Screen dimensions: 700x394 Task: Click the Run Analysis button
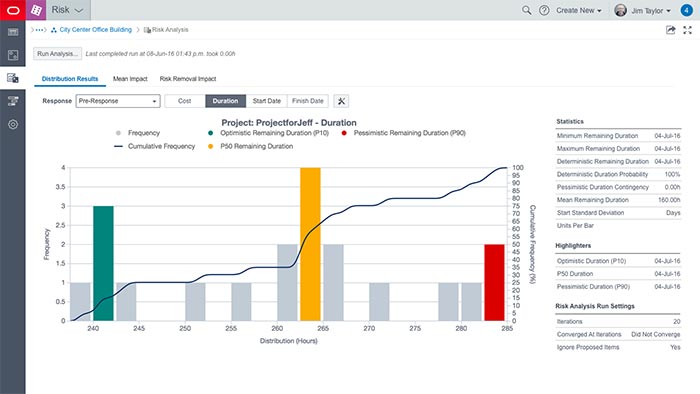coord(58,54)
